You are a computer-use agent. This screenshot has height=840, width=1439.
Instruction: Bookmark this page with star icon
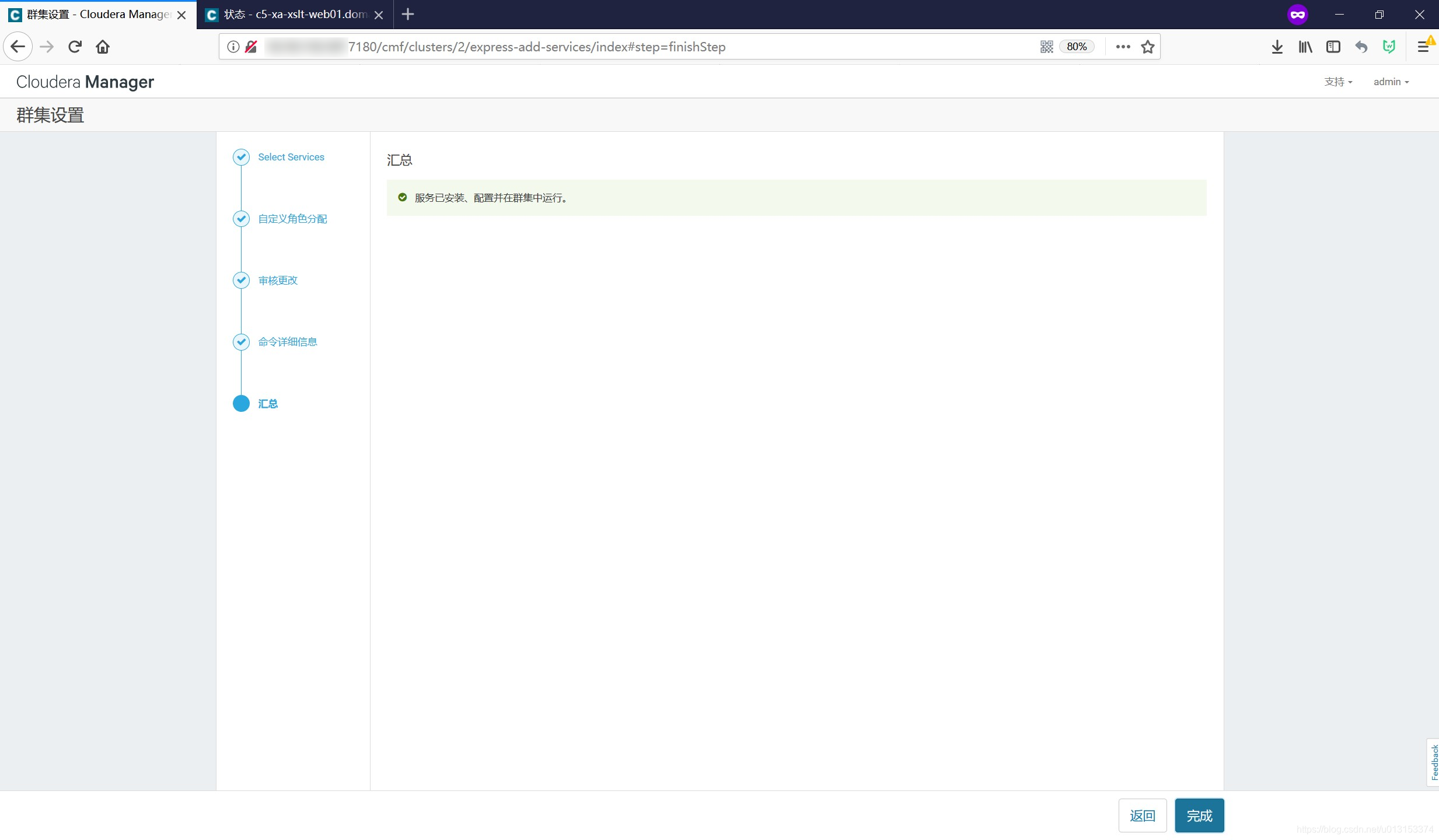1147,47
